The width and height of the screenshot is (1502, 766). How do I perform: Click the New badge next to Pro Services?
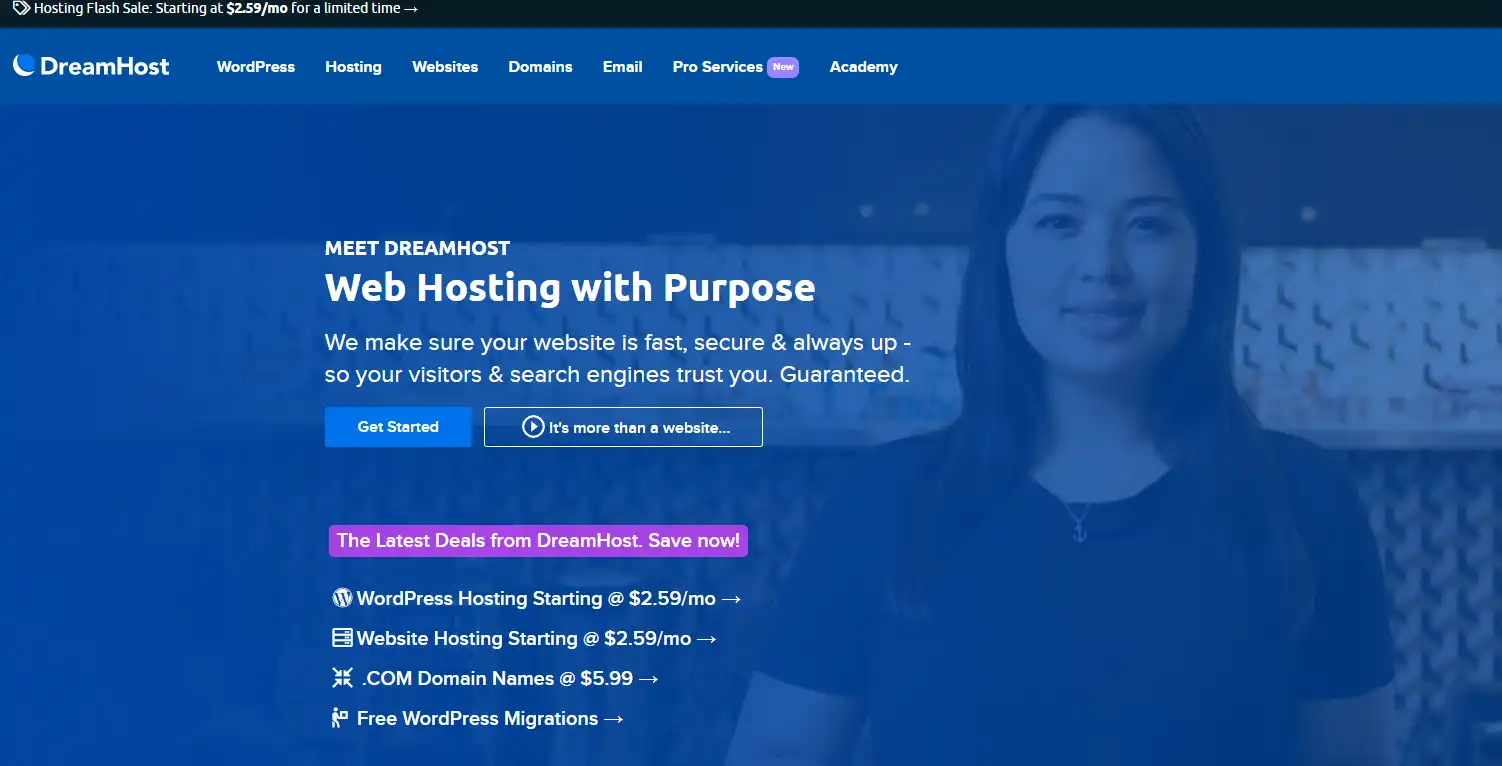(783, 67)
